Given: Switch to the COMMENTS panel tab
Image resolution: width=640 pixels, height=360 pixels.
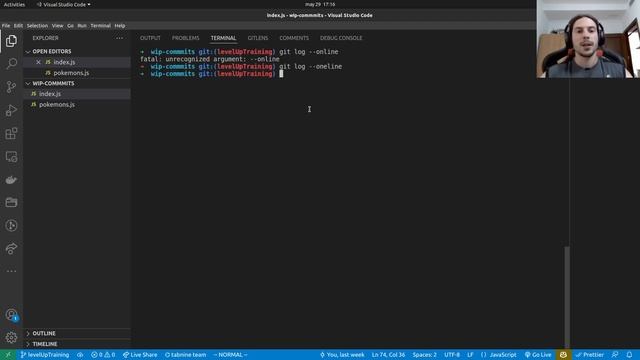Looking at the screenshot, I should pyautogui.click(x=294, y=38).
